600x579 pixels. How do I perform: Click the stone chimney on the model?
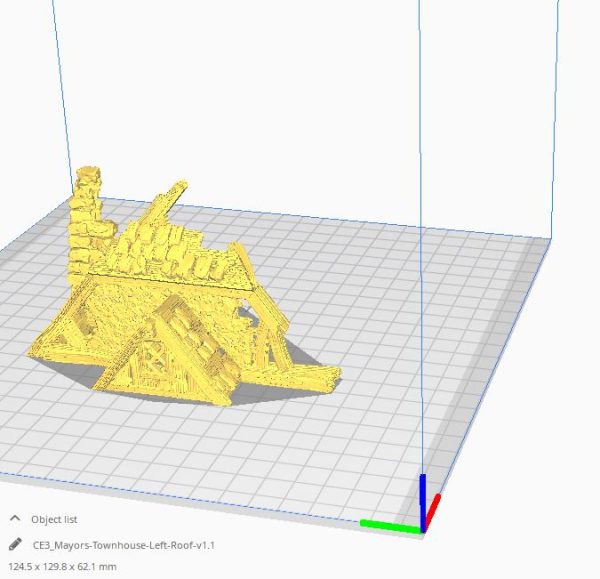tap(87, 215)
